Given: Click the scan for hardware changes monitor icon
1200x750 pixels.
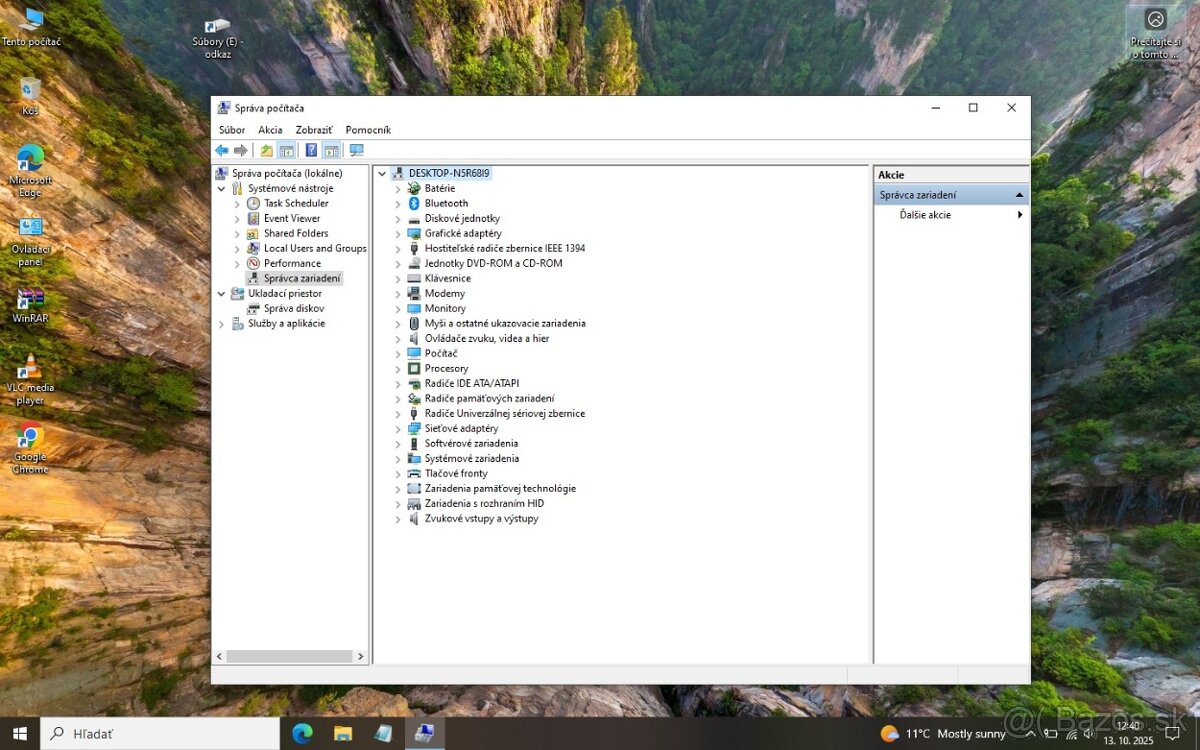Looking at the screenshot, I should point(356,150).
